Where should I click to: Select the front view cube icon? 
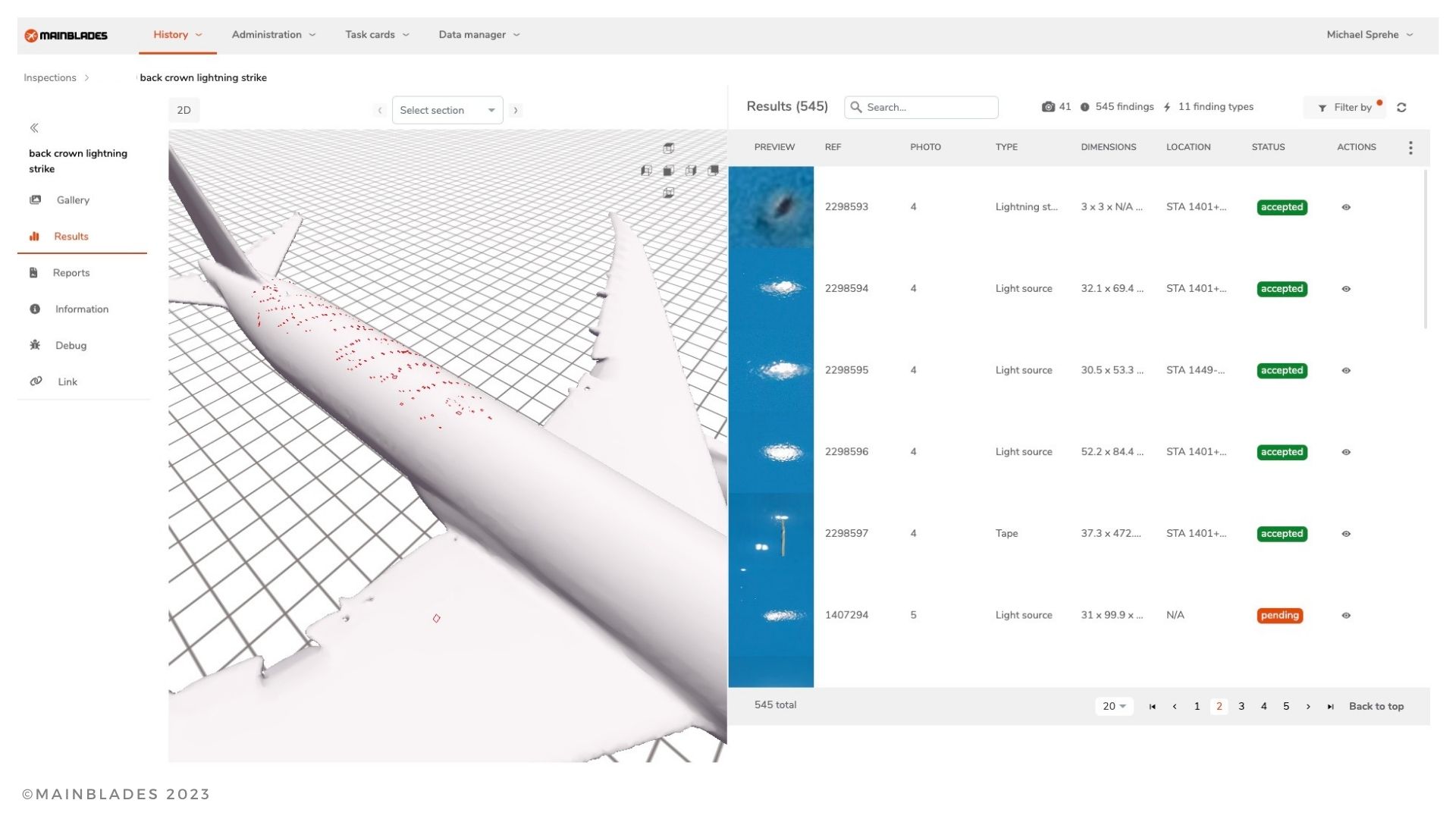tap(668, 171)
